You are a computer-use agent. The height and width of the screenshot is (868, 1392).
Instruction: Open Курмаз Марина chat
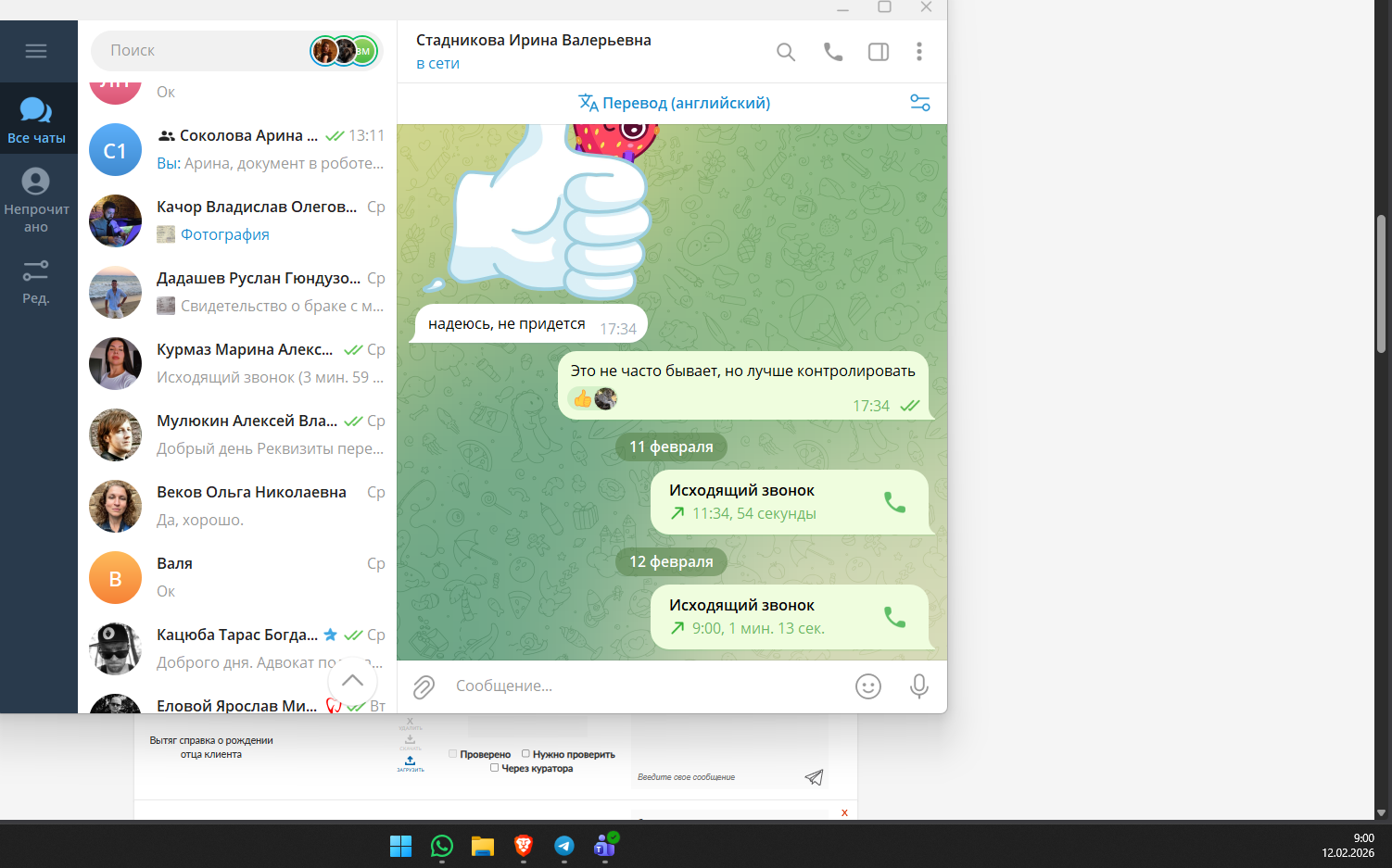tap(237, 363)
